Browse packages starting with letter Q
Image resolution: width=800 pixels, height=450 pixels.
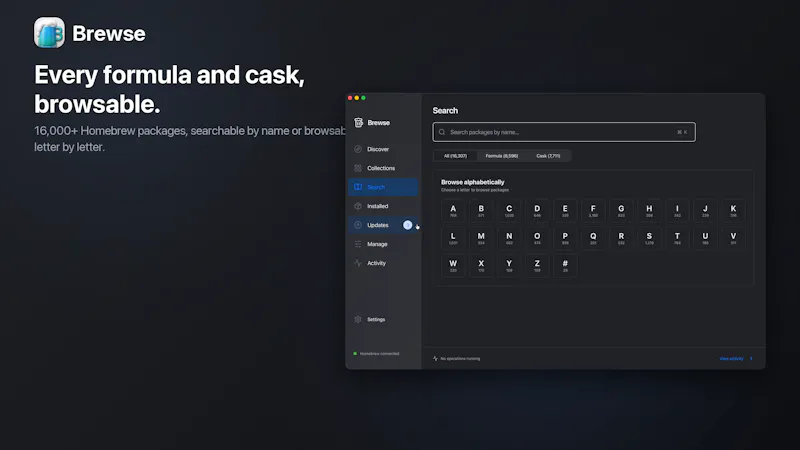click(x=593, y=238)
